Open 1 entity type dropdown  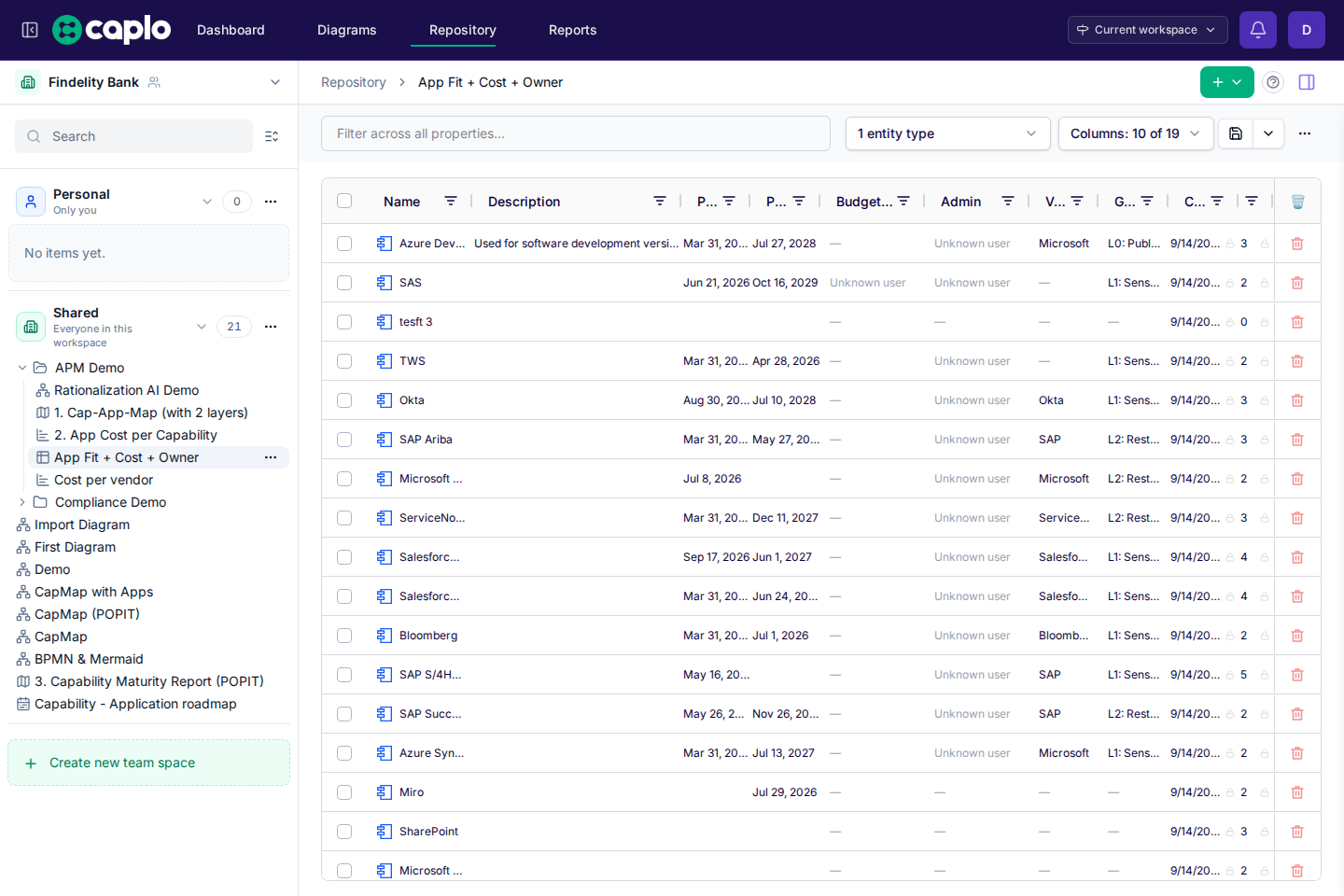[x=947, y=133]
